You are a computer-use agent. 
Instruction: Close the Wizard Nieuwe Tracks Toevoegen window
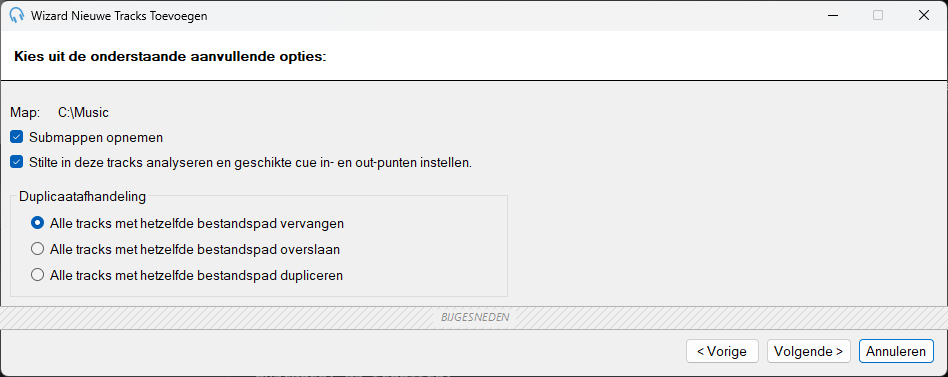[923, 16]
